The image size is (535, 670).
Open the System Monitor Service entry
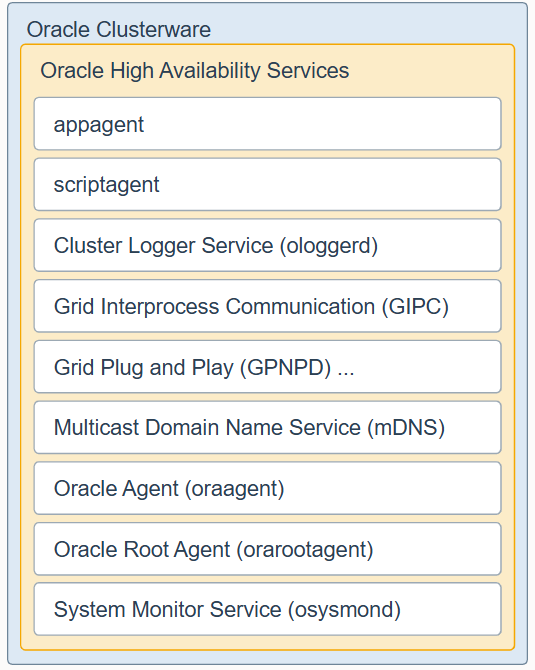click(268, 609)
